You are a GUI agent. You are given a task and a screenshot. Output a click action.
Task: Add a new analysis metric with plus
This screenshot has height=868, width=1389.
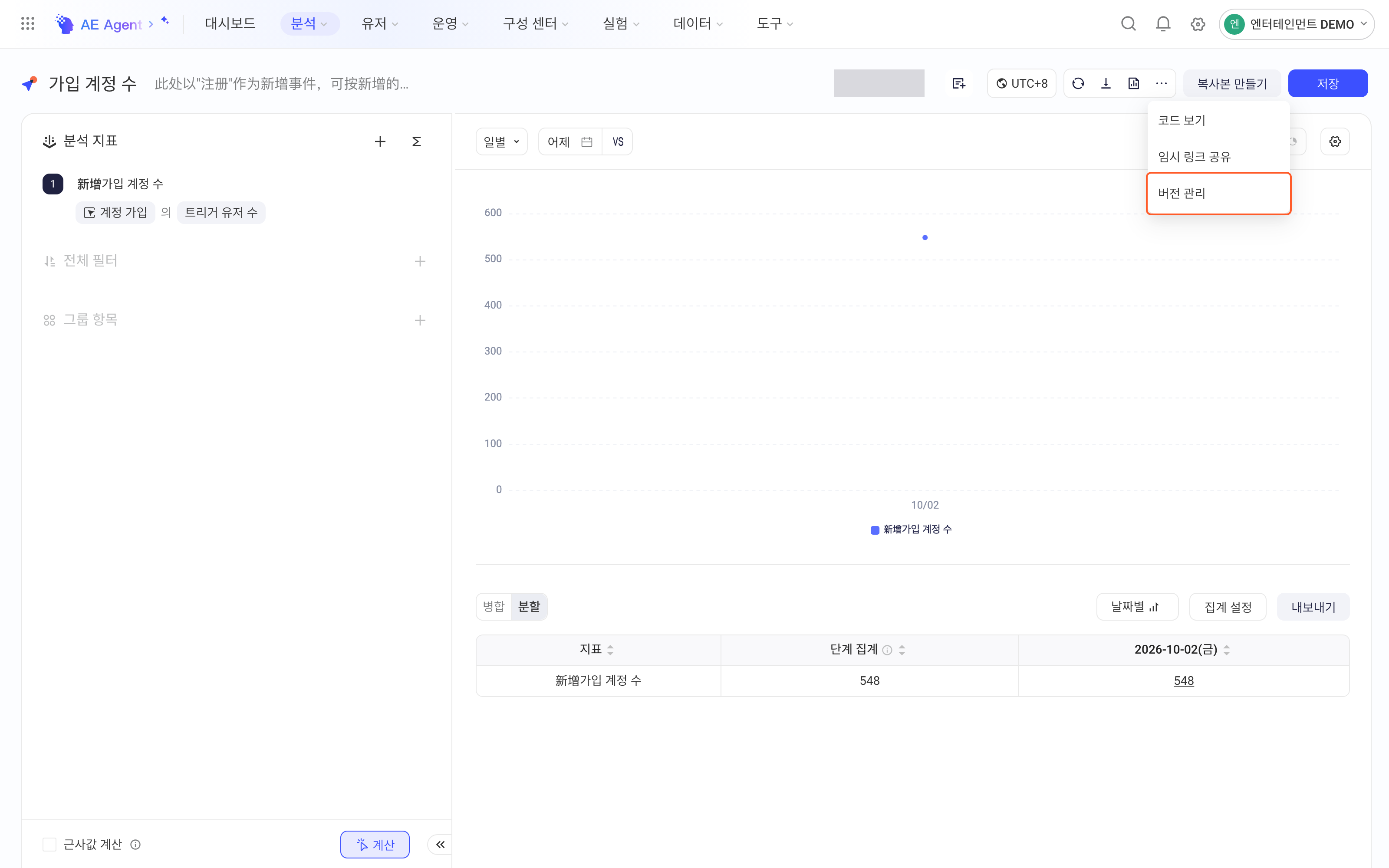coord(380,142)
